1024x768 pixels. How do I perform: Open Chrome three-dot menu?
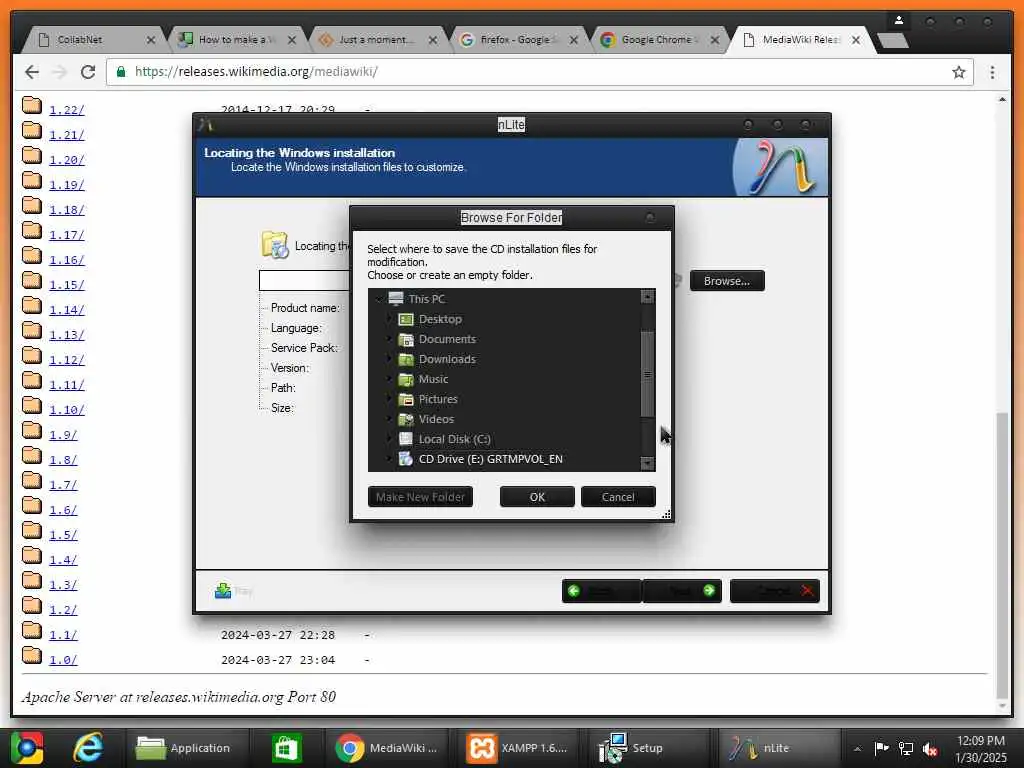tap(992, 72)
